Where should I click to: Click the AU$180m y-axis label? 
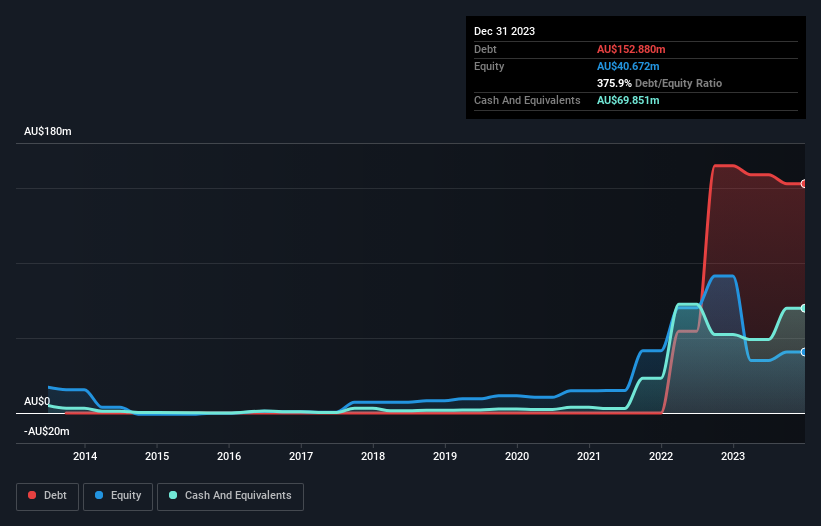click(48, 131)
